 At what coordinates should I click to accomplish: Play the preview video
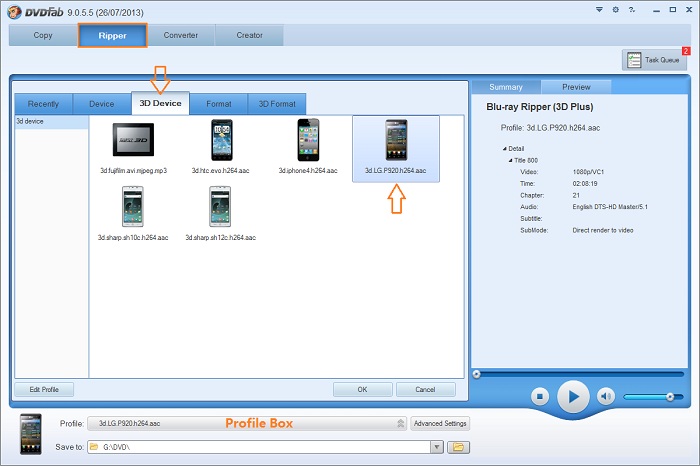click(x=573, y=396)
